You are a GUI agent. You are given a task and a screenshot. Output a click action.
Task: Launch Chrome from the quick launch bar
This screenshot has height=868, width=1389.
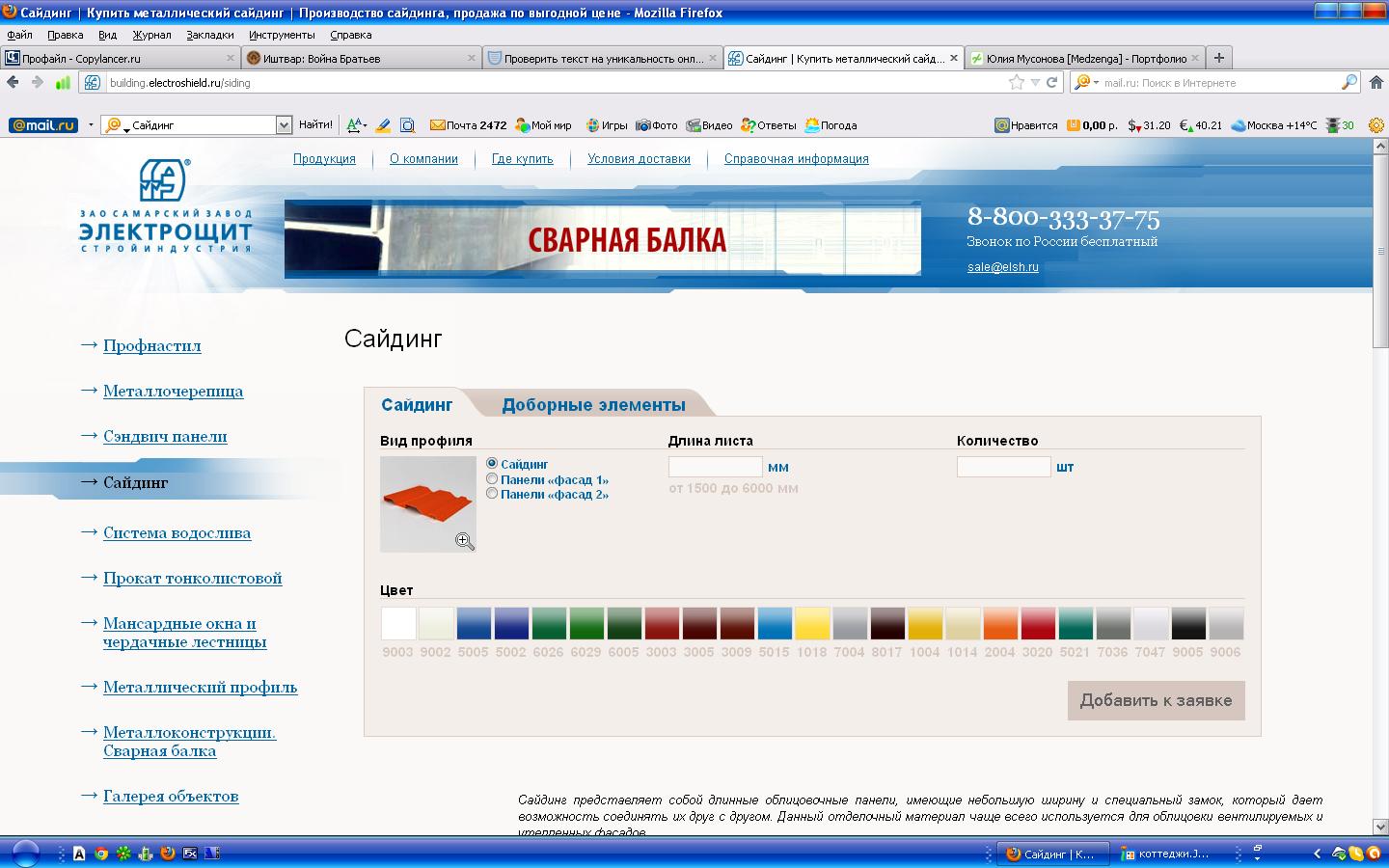(x=101, y=854)
